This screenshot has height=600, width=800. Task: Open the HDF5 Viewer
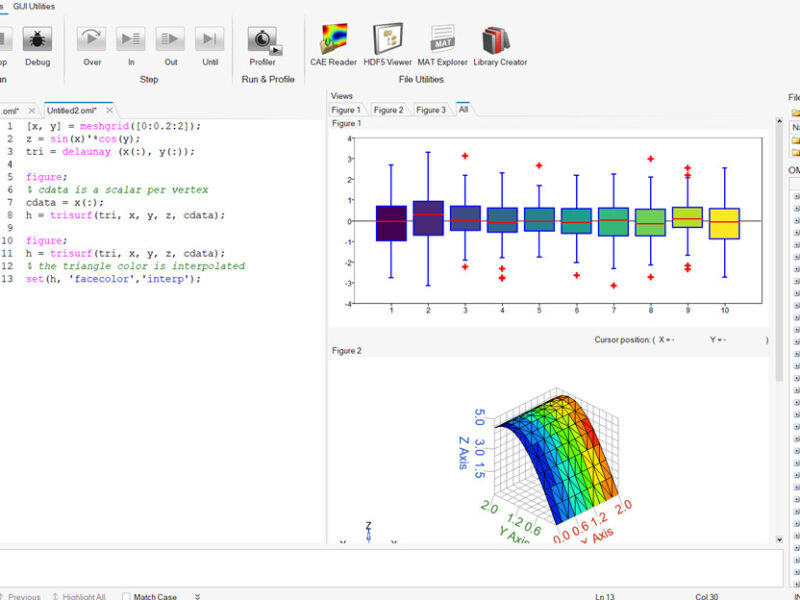(x=387, y=39)
